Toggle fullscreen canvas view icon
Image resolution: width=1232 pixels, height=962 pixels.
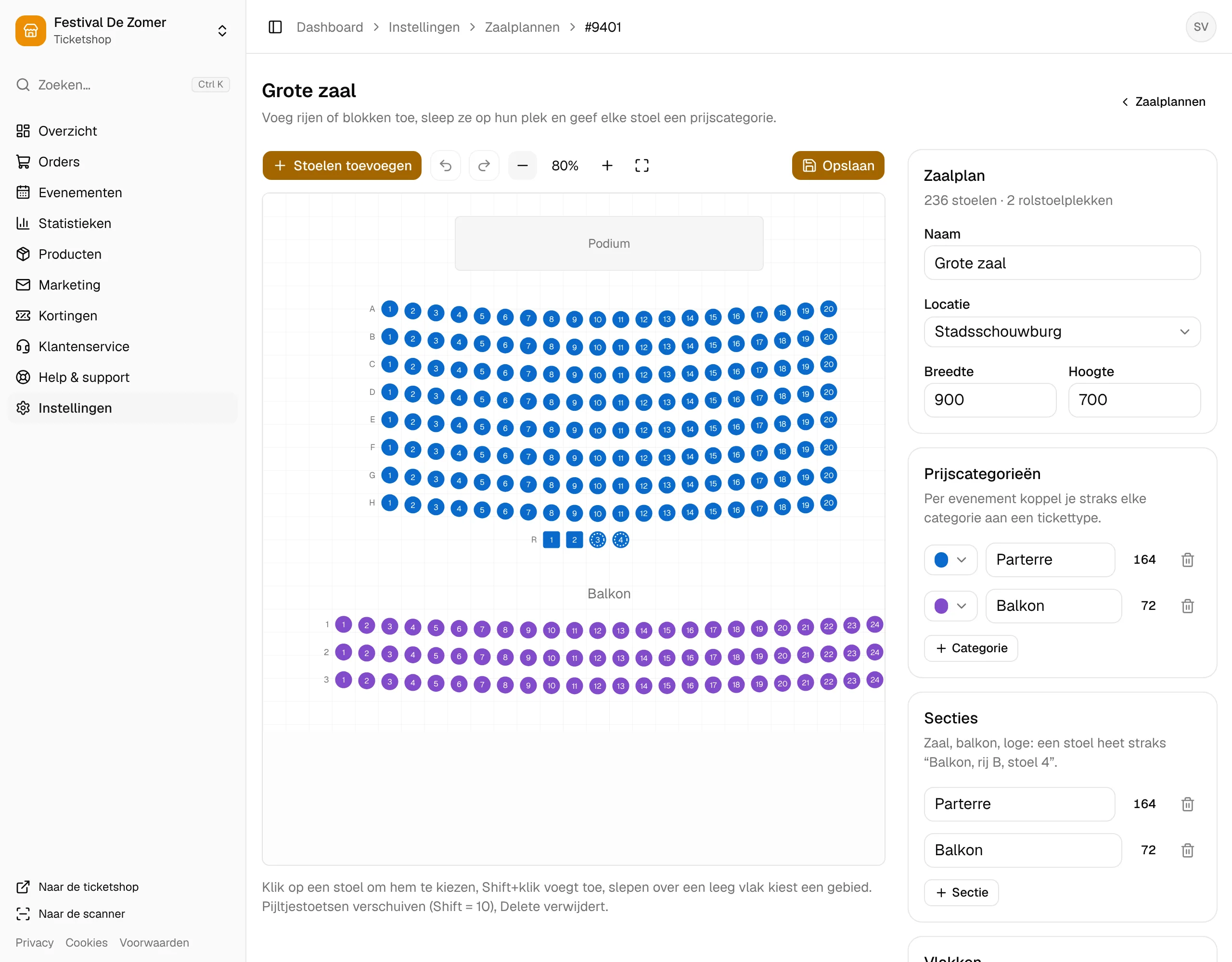click(x=642, y=165)
